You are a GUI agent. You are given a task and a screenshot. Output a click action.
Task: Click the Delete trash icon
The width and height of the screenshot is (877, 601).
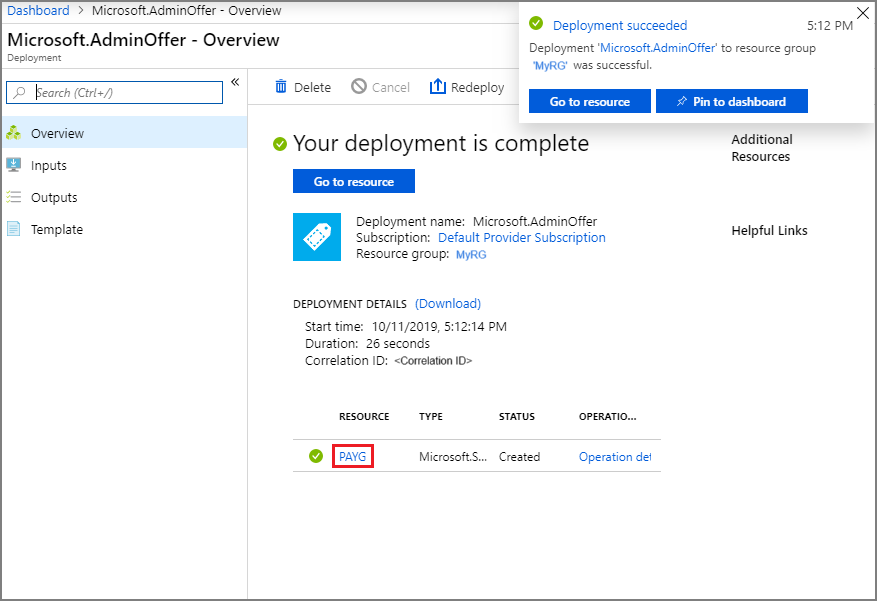point(280,87)
